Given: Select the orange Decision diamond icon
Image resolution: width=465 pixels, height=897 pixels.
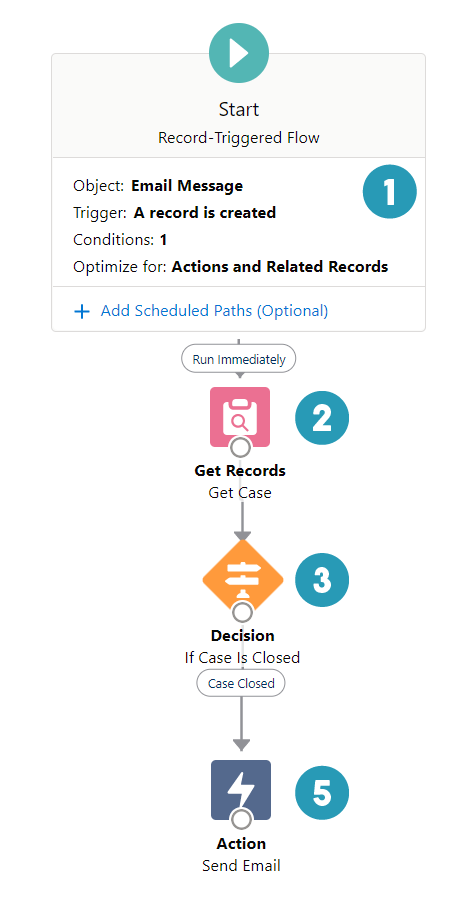Looking at the screenshot, I should tap(243, 579).
